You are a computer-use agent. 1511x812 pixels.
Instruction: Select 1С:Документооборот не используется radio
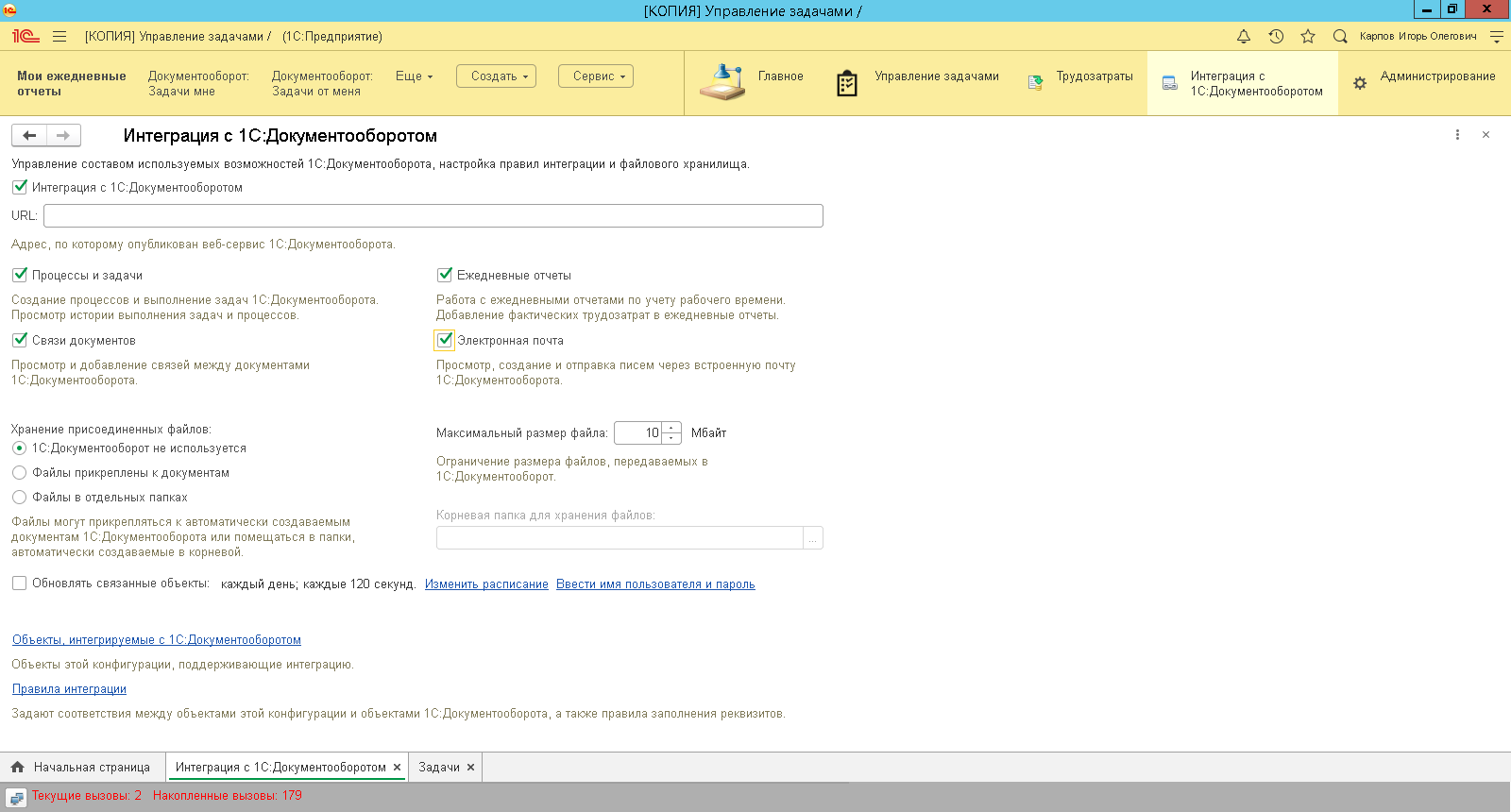pyautogui.click(x=19, y=448)
